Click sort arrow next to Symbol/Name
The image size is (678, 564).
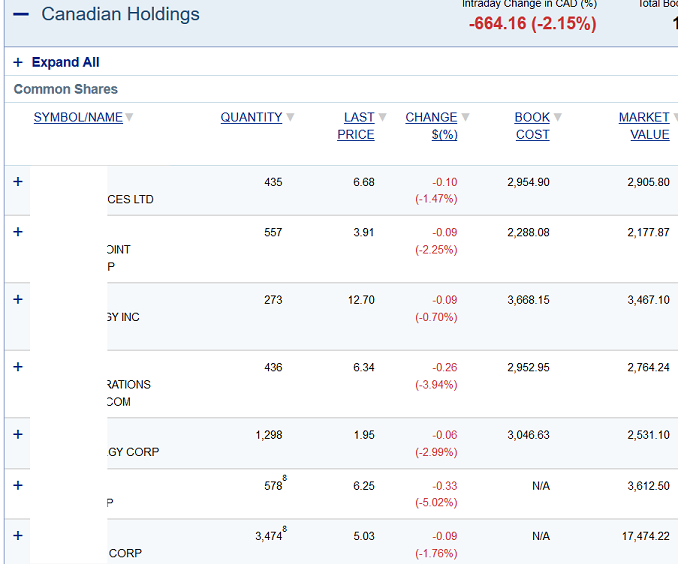[x=129, y=118]
